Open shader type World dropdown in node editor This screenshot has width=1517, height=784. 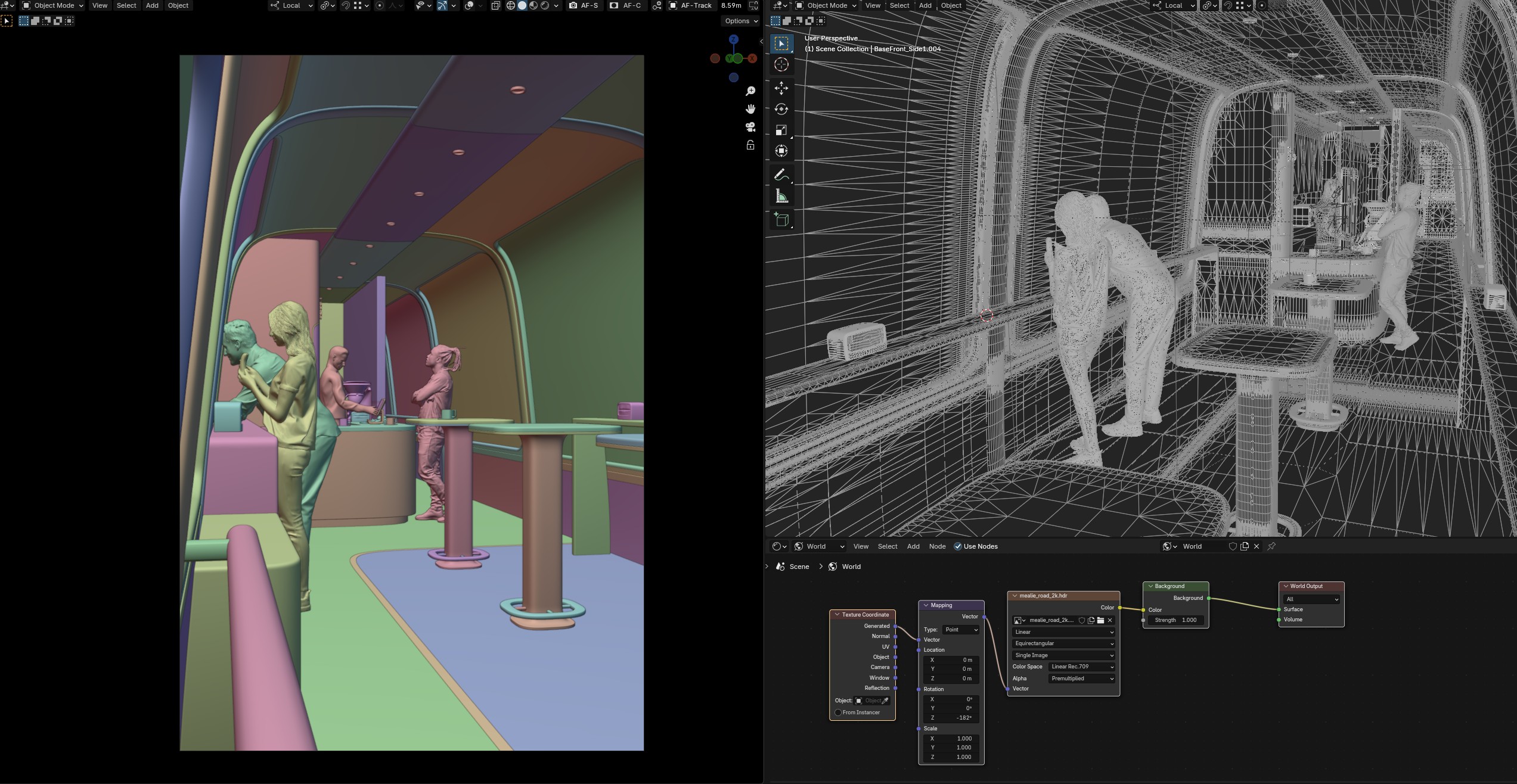tap(820, 546)
